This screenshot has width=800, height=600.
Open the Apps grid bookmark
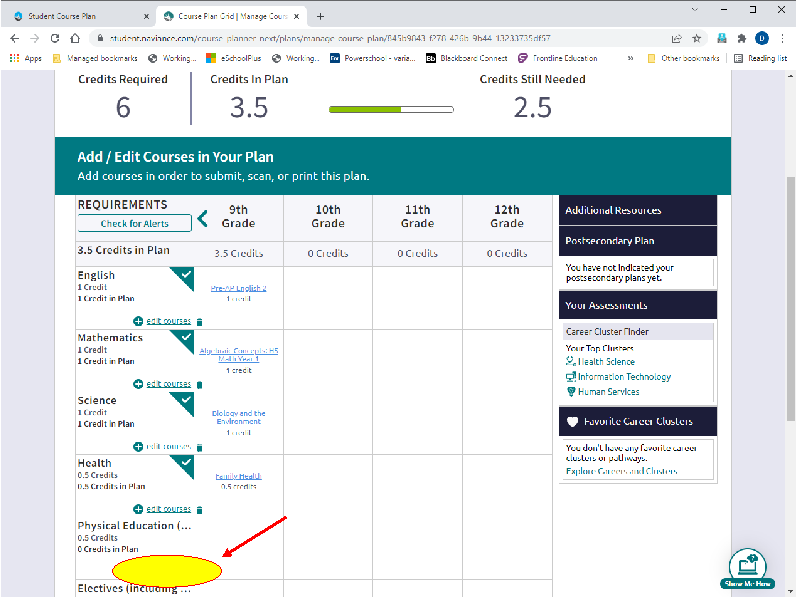[x=26, y=58]
